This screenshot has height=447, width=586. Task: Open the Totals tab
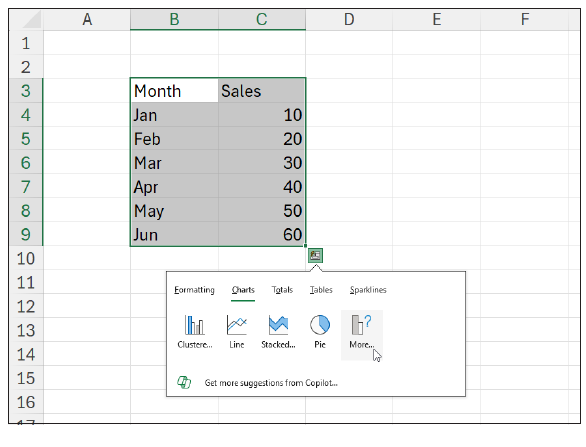[x=282, y=290]
